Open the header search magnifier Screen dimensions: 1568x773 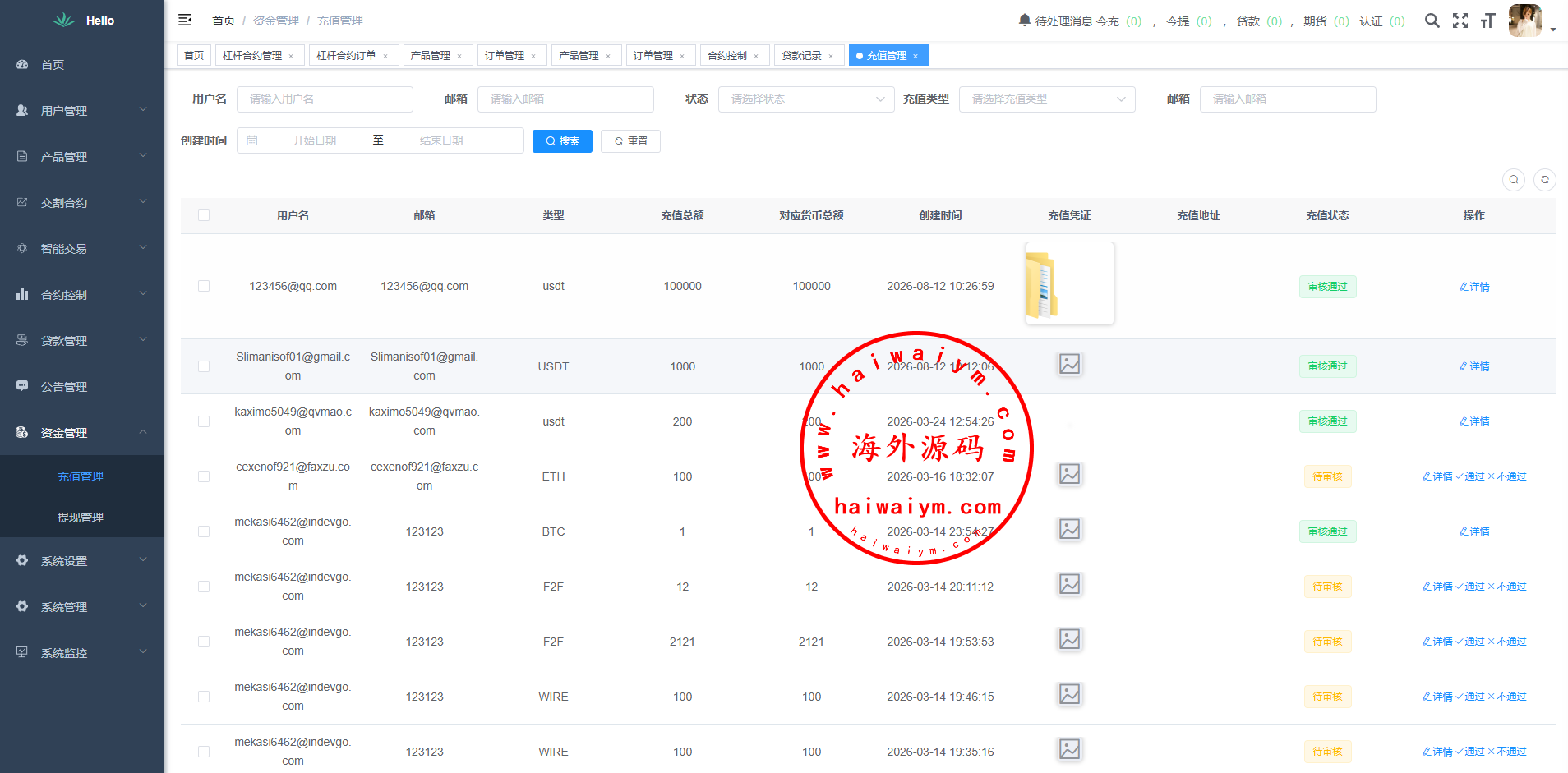pos(1432,21)
